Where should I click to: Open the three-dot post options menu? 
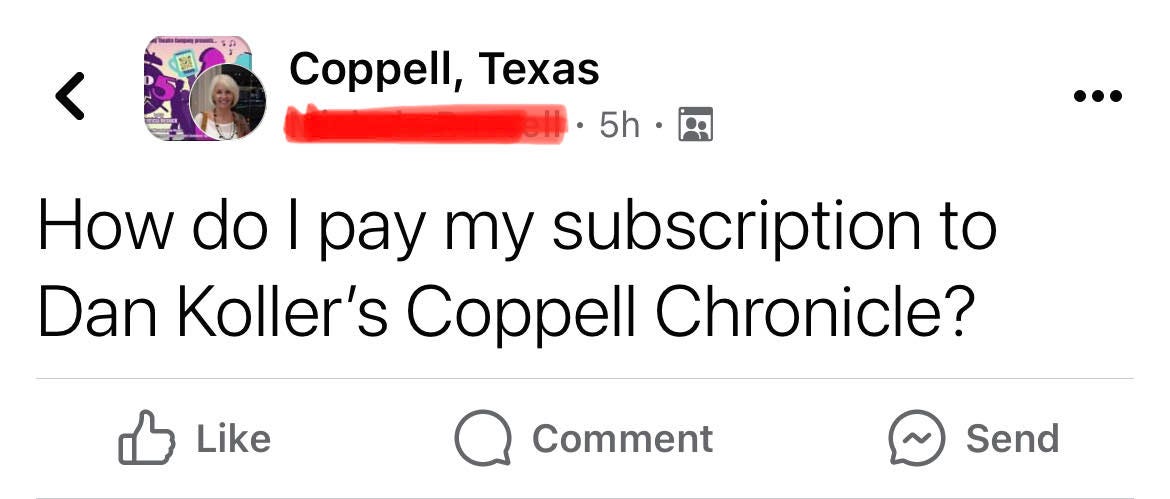click(x=1096, y=96)
